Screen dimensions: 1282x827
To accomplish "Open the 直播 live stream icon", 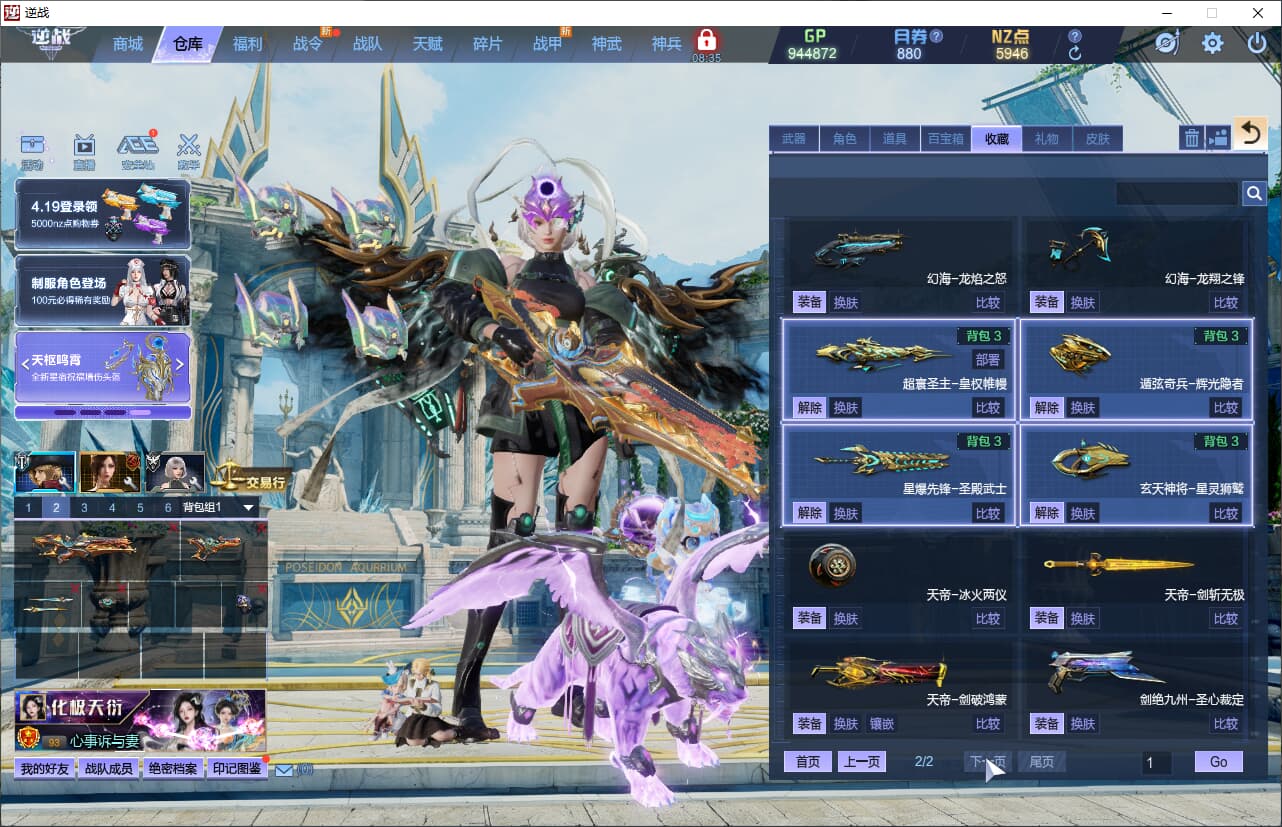I will [84, 152].
